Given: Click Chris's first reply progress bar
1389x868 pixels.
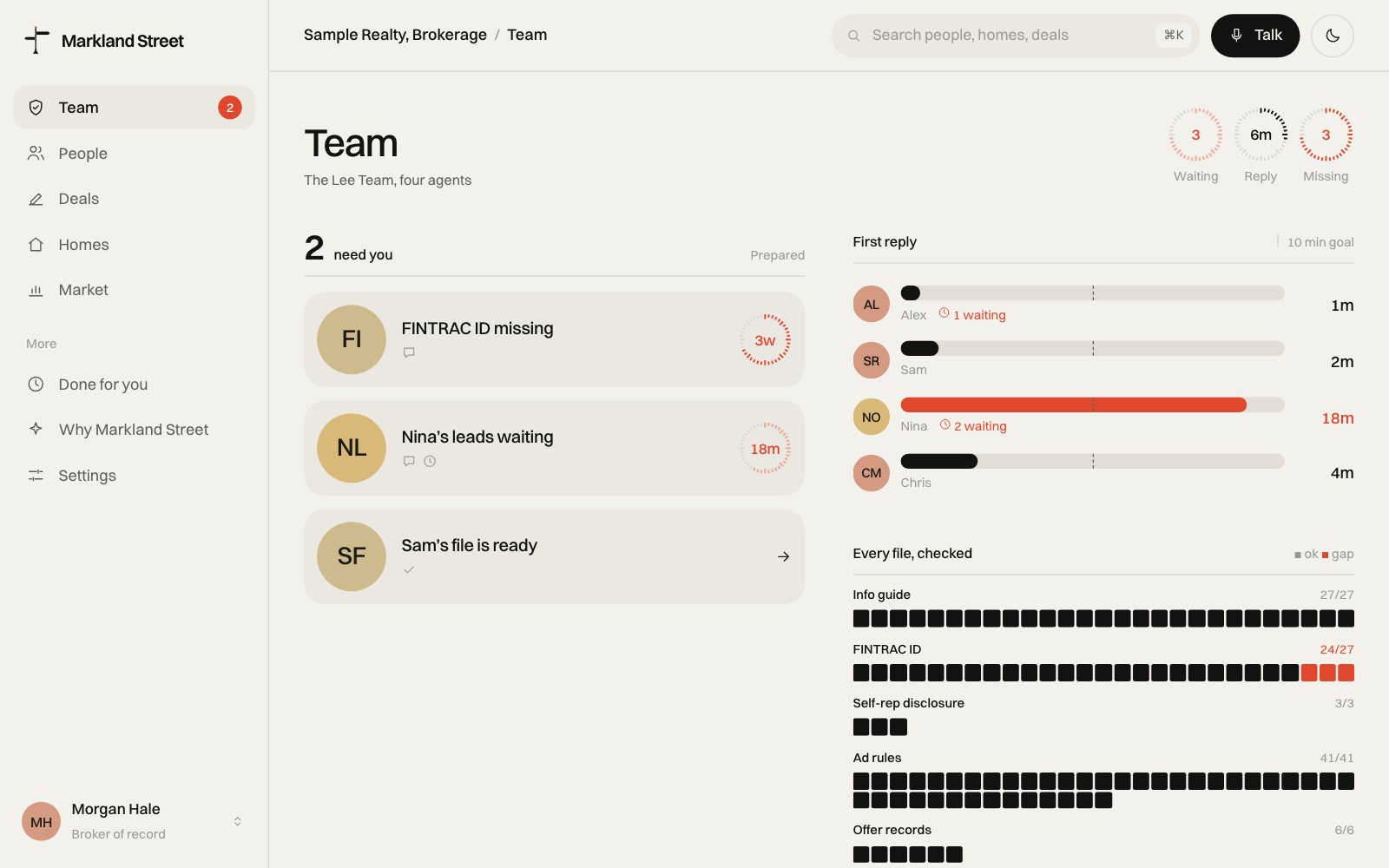Looking at the screenshot, I should [1092, 461].
